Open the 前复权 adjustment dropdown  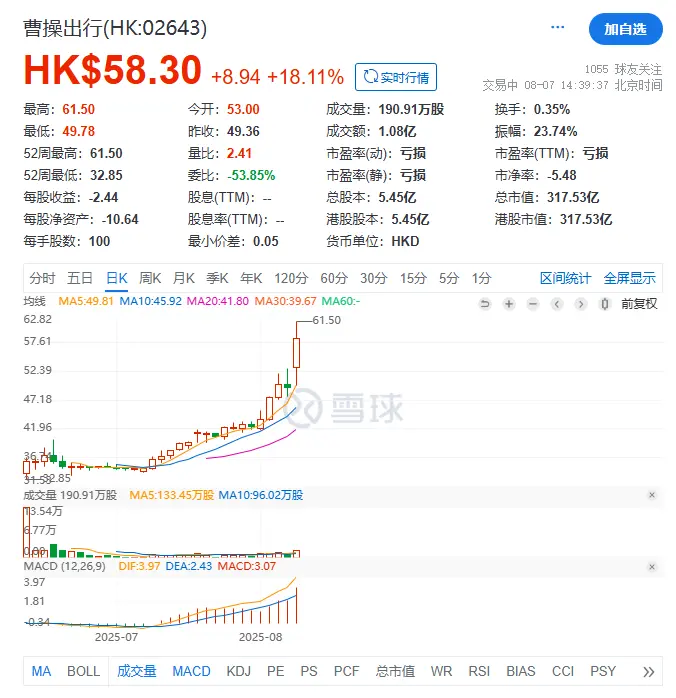[x=640, y=304]
